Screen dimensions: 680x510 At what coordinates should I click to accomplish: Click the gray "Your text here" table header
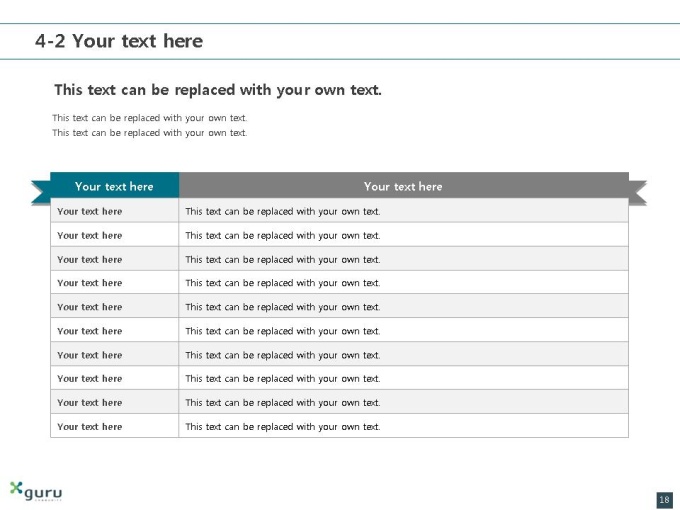[x=403, y=186]
